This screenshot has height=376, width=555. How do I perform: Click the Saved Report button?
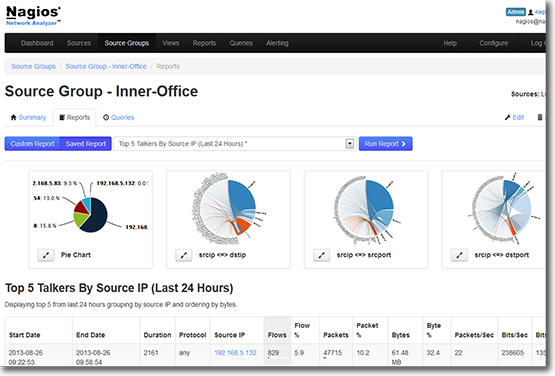point(86,144)
